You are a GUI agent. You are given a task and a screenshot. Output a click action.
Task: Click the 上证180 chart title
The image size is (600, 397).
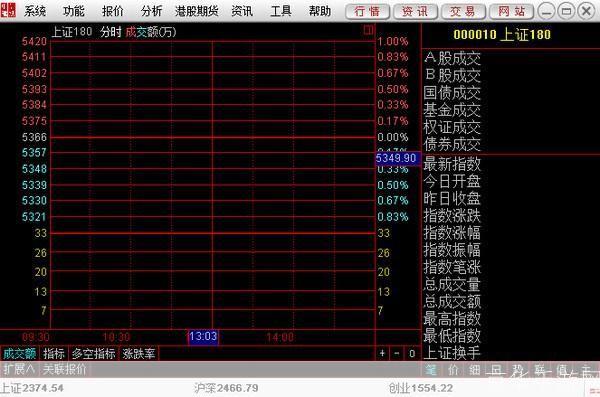click(72, 31)
